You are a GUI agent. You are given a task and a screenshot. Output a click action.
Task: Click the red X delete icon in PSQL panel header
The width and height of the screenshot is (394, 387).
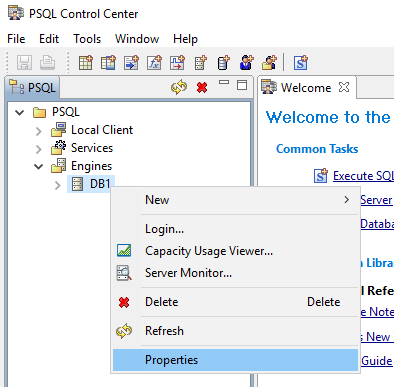[202, 87]
